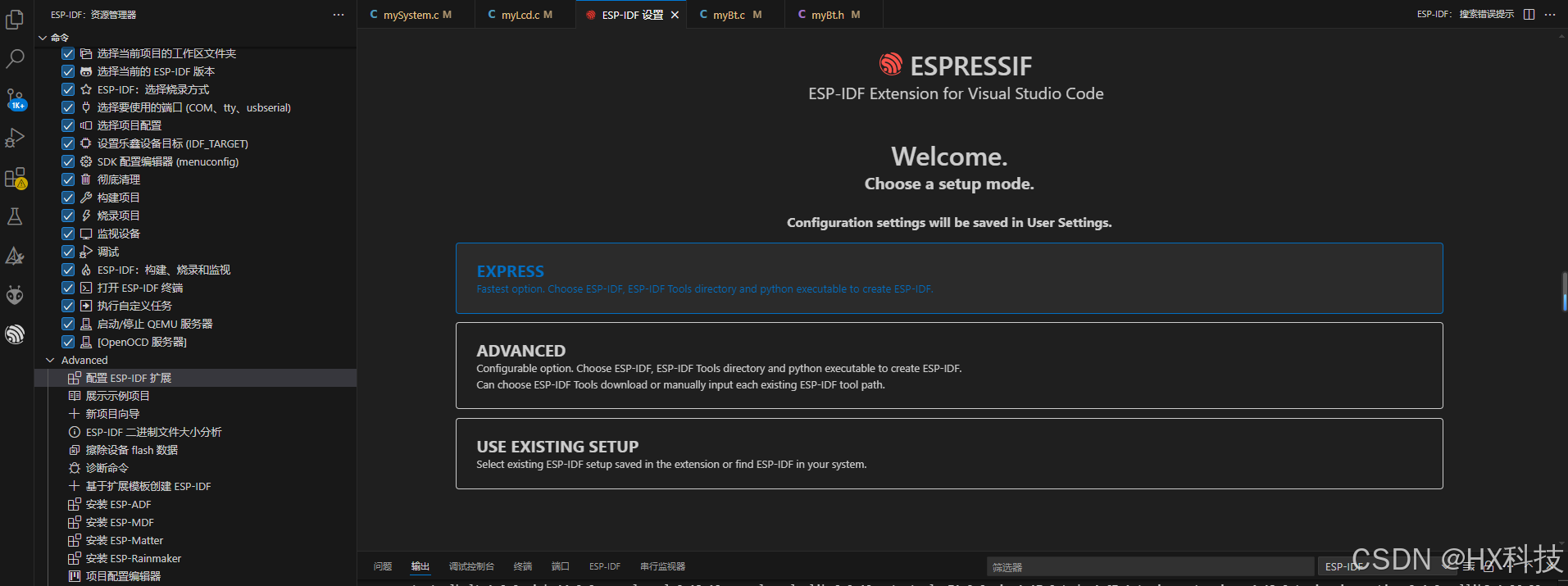Open the 问题 panel tab
The height and width of the screenshot is (586, 1568).
[x=383, y=566]
